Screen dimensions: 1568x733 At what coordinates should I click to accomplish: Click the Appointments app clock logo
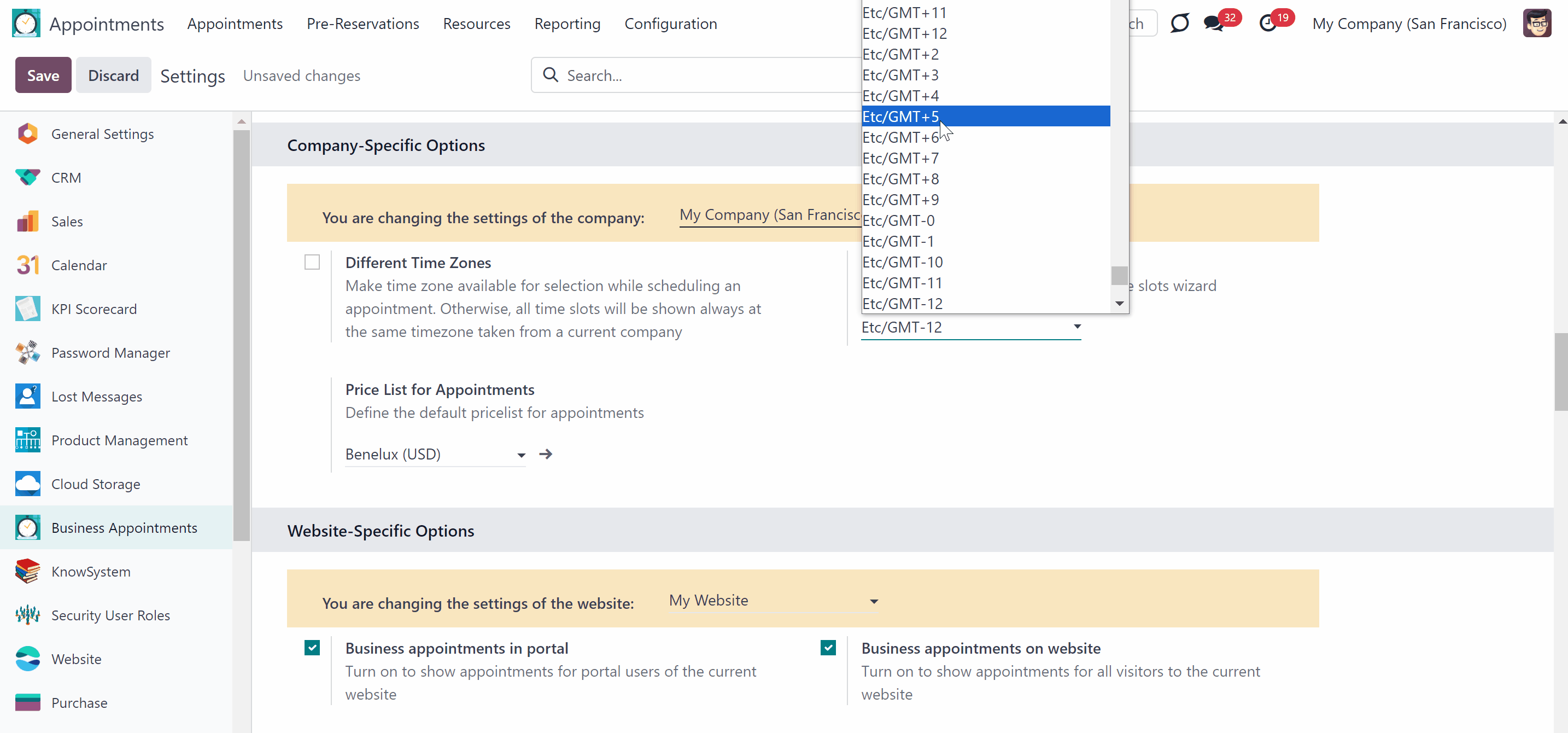(x=26, y=23)
